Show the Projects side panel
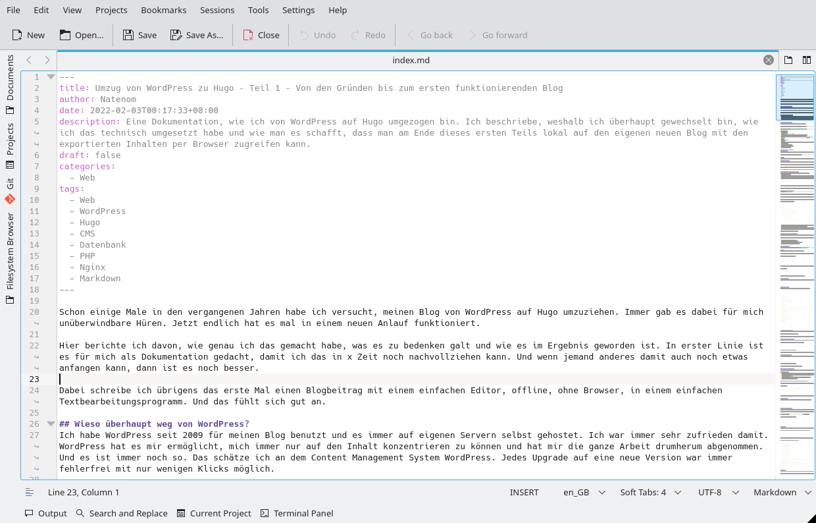 [x=10, y=146]
